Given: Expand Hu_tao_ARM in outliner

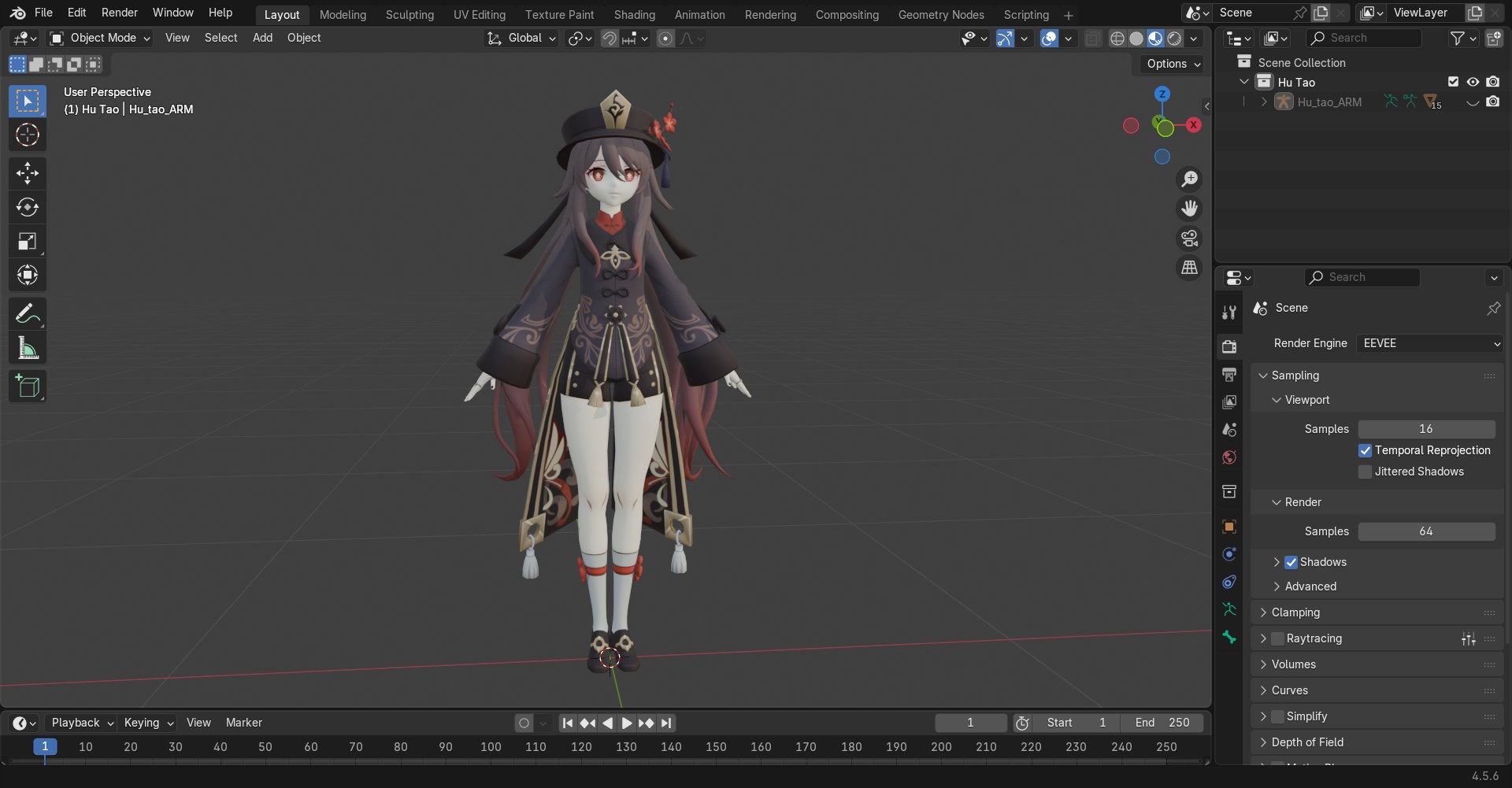Looking at the screenshot, I should click(x=1264, y=102).
